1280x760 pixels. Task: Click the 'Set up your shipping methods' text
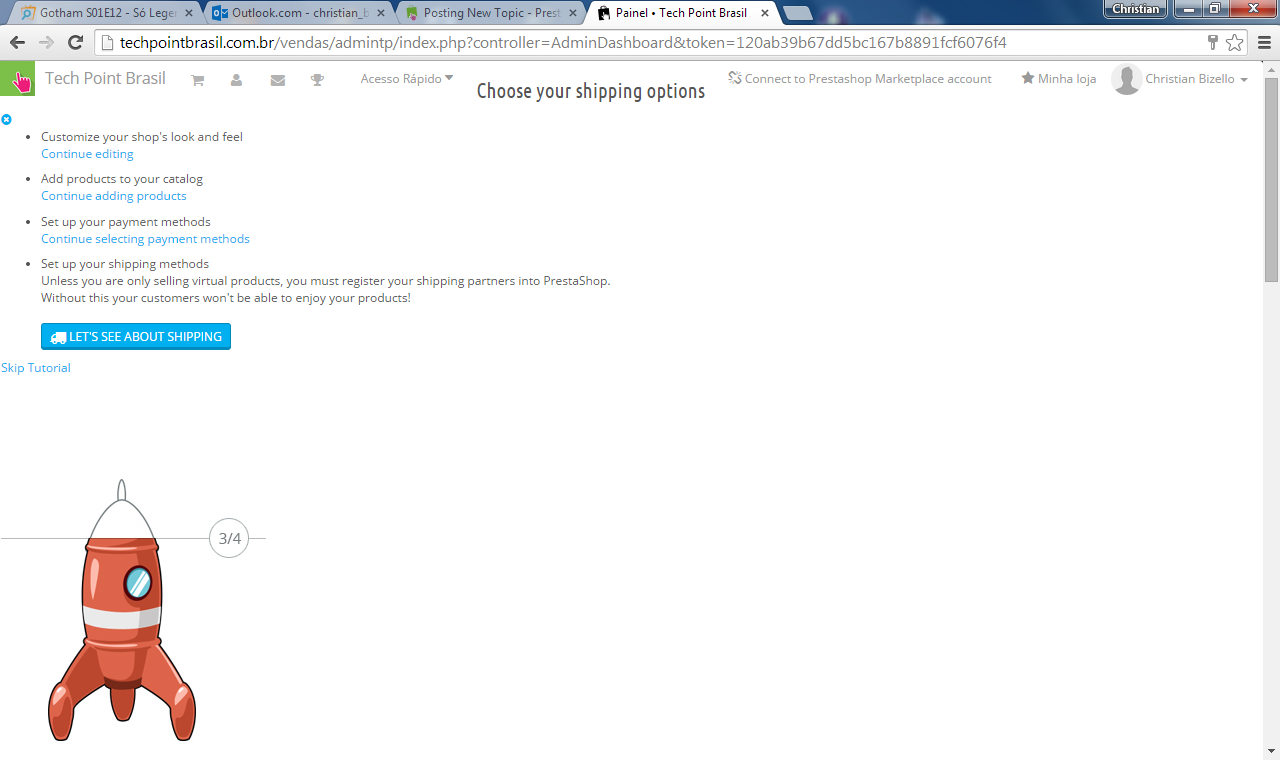point(125,264)
